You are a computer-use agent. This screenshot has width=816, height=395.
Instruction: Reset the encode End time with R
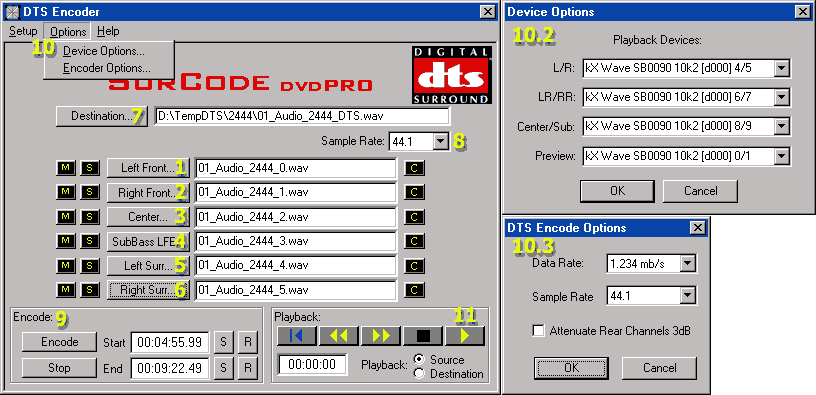[x=248, y=368]
